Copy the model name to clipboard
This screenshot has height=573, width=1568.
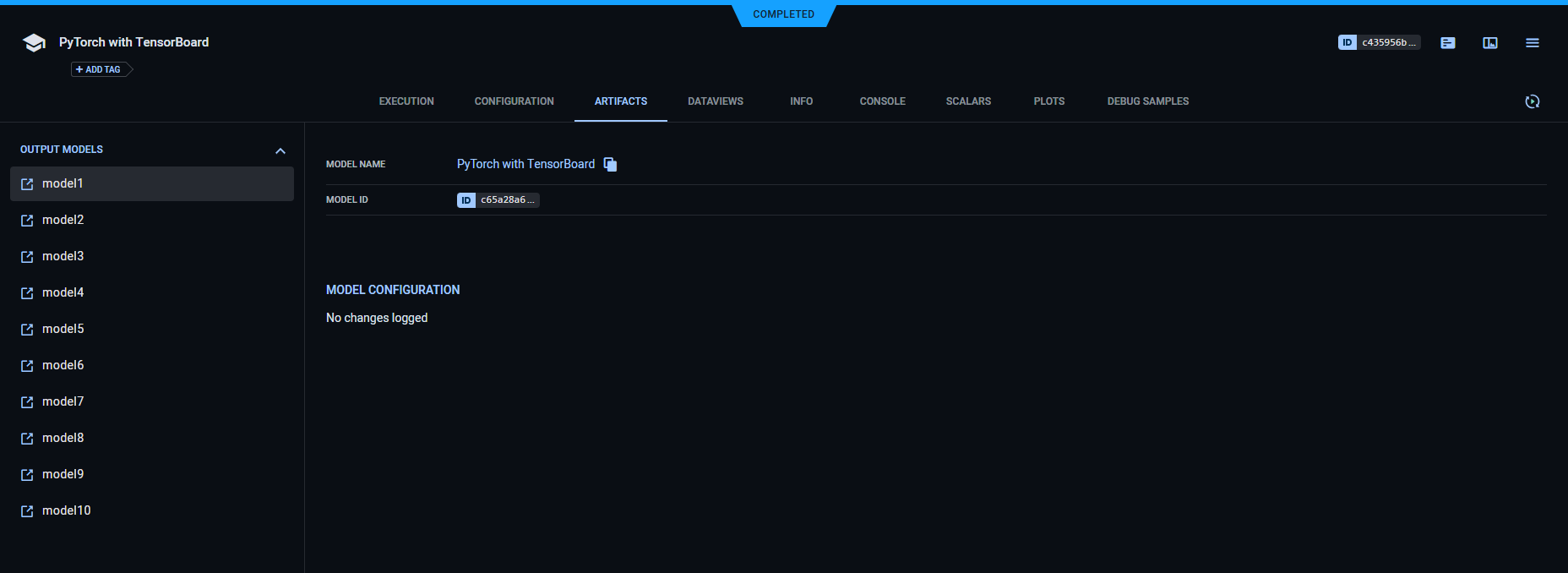tap(610, 165)
